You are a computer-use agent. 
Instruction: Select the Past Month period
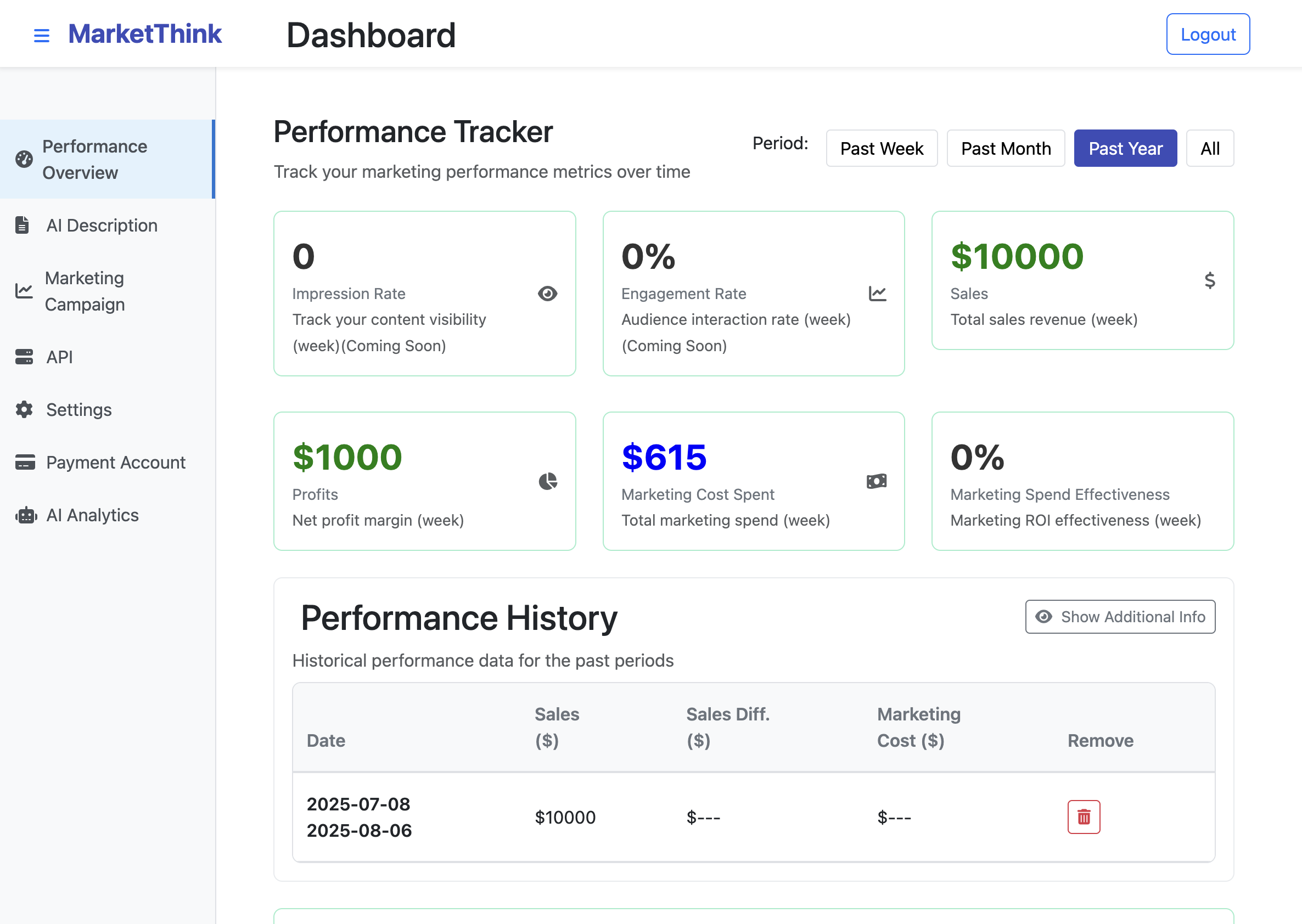coord(1005,149)
